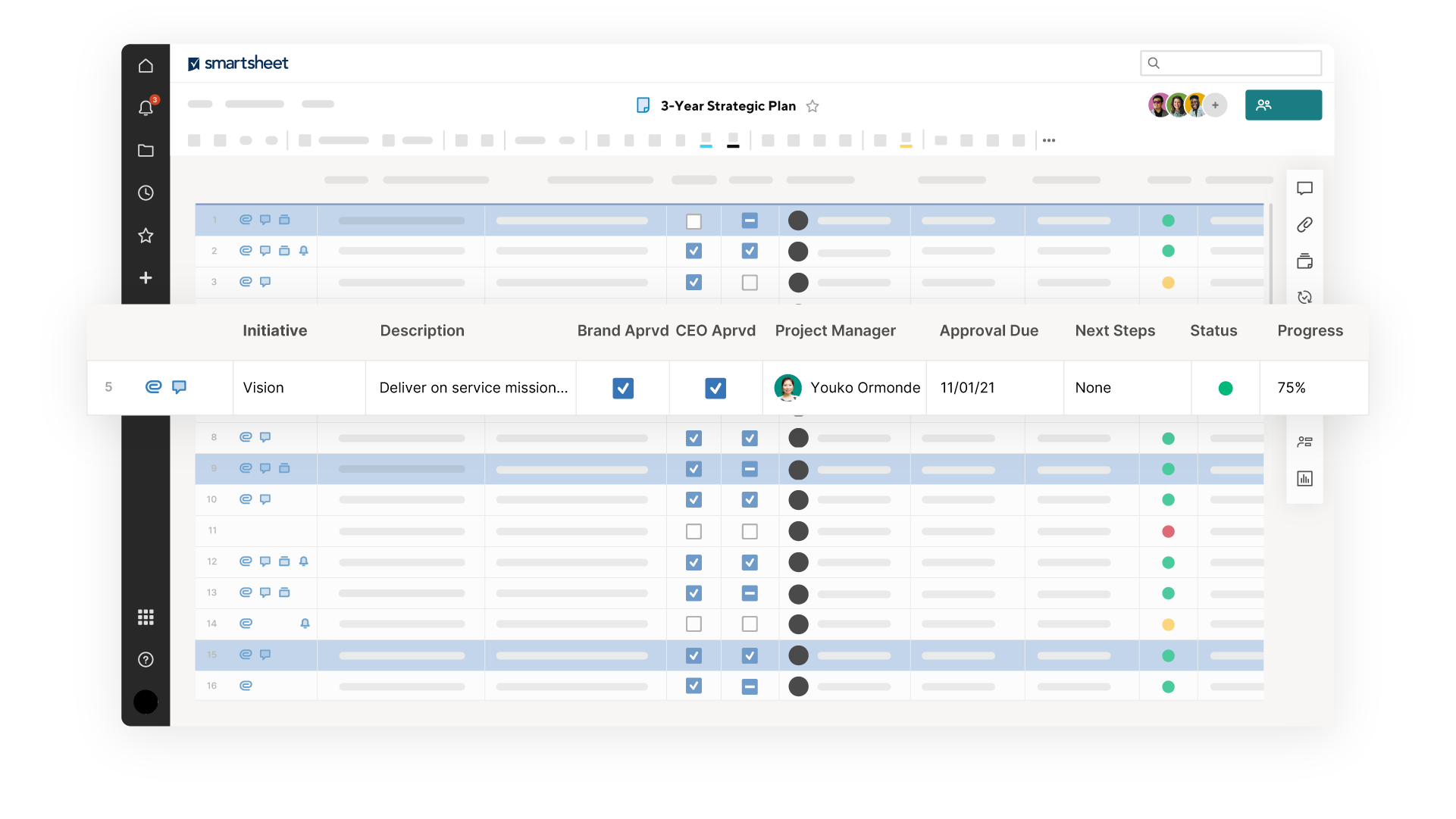Click inside the search field top right
The height and width of the screenshot is (819, 1456).
(1231, 63)
